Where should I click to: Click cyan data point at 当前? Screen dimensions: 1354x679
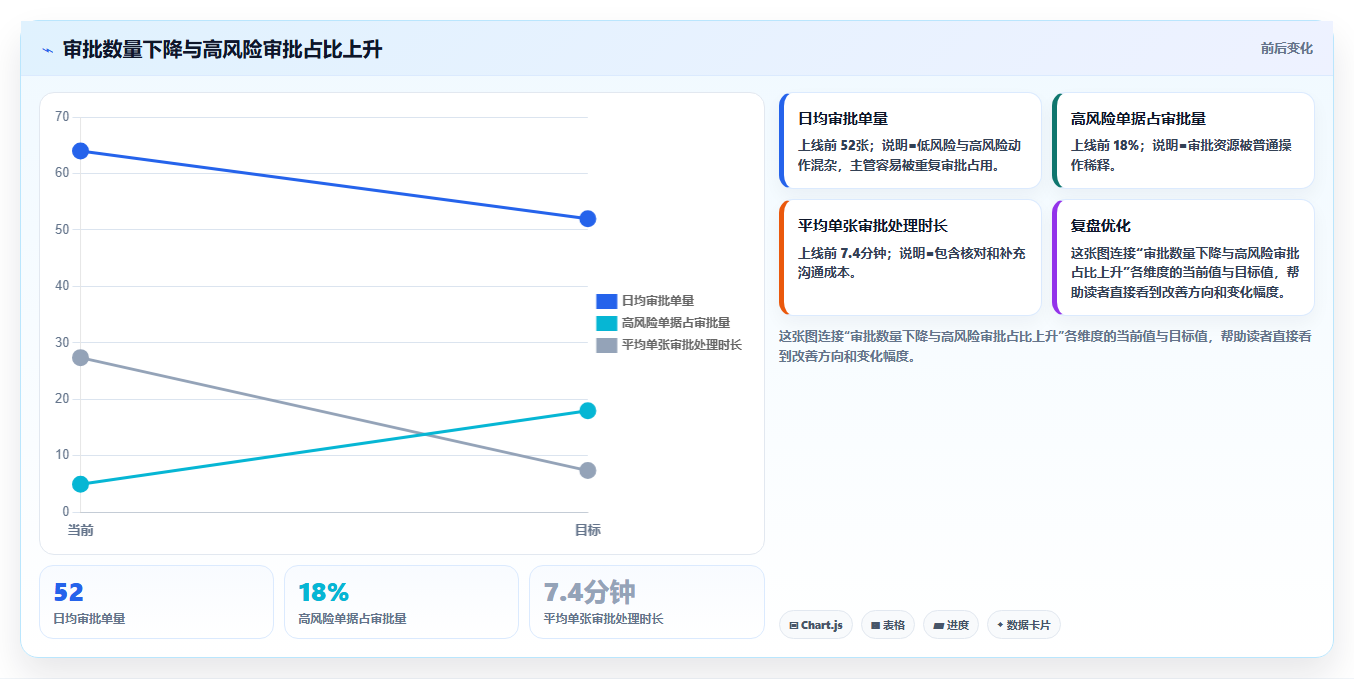(x=81, y=484)
